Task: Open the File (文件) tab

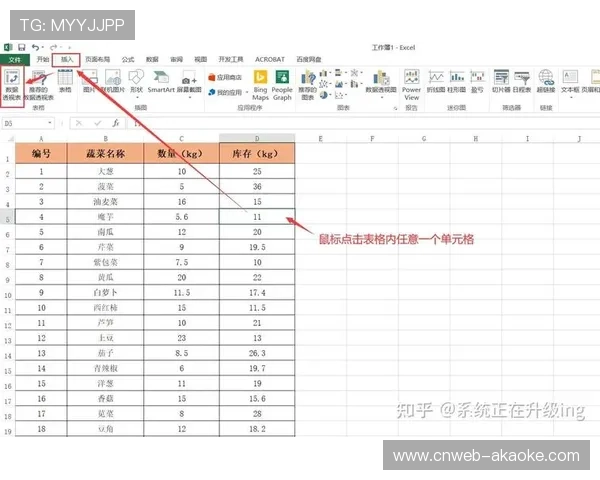Action: coord(15,59)
